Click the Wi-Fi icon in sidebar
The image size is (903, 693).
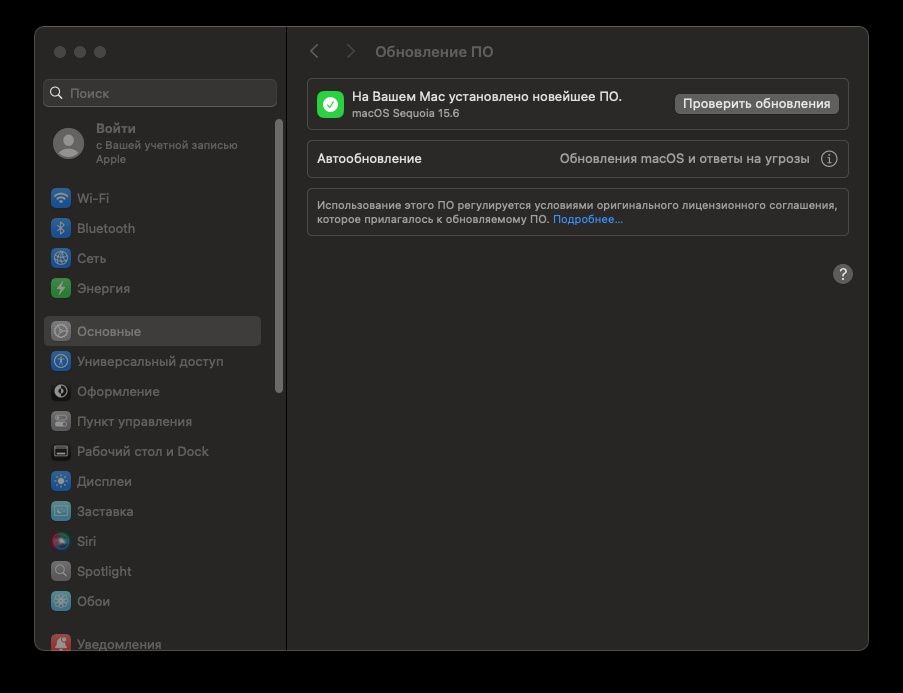pyautogui.click(x=61, y=198)
